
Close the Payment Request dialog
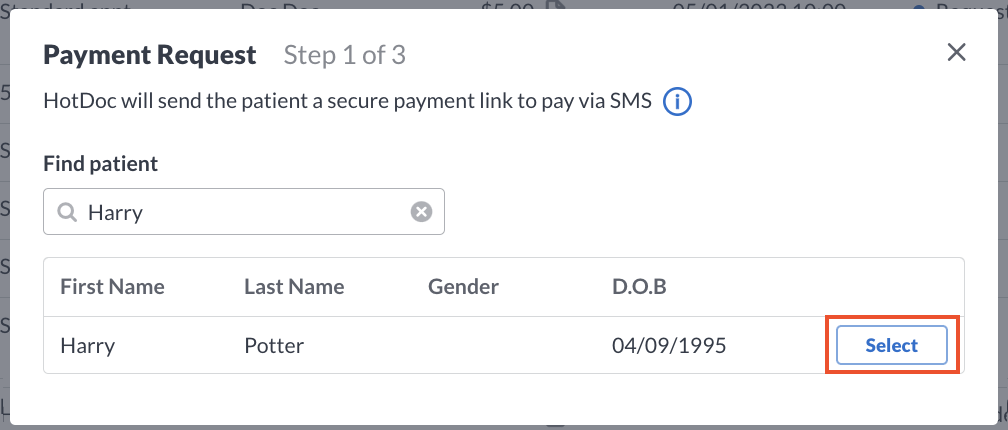point(957,53)
